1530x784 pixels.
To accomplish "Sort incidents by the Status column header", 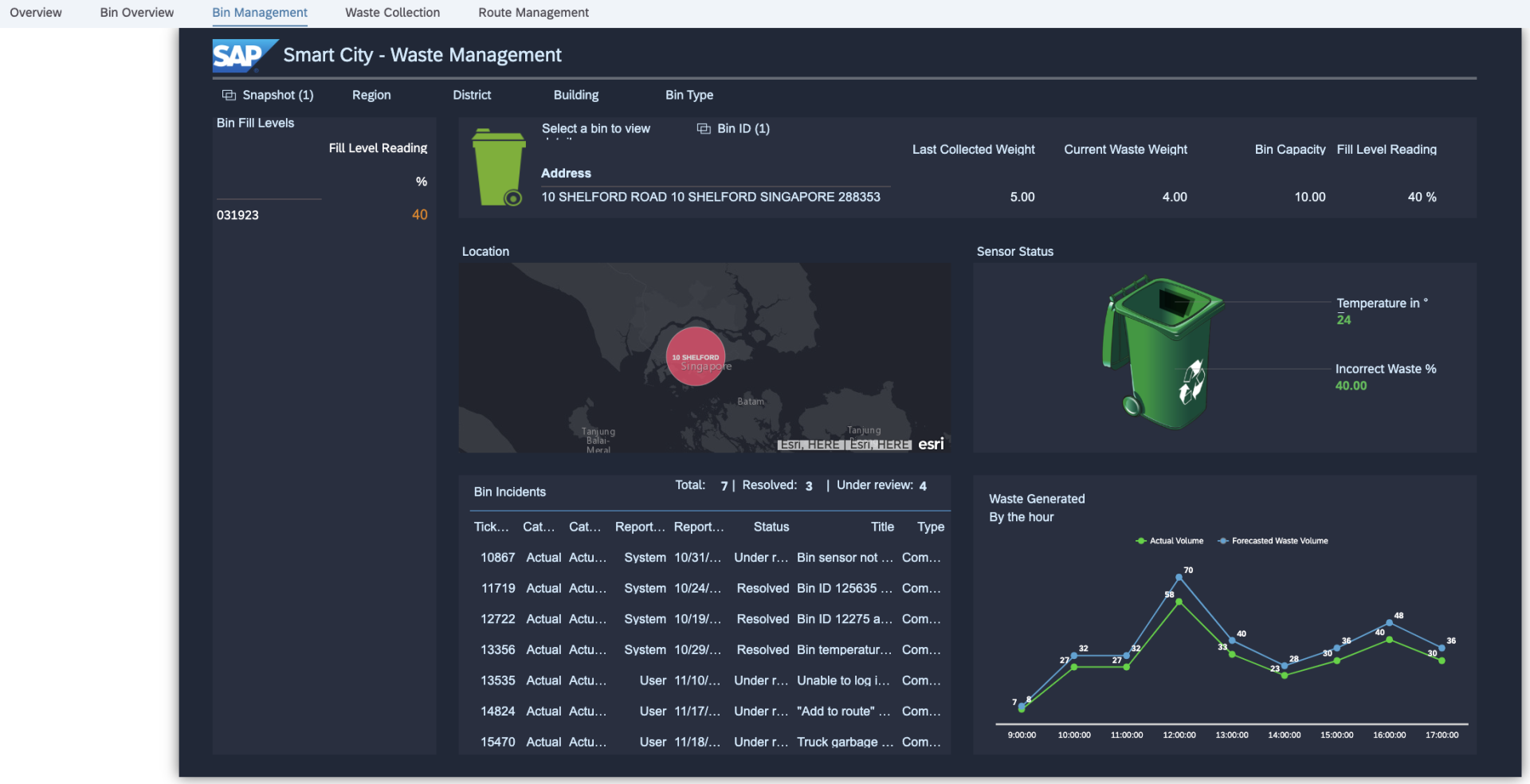I will point(771,527).
